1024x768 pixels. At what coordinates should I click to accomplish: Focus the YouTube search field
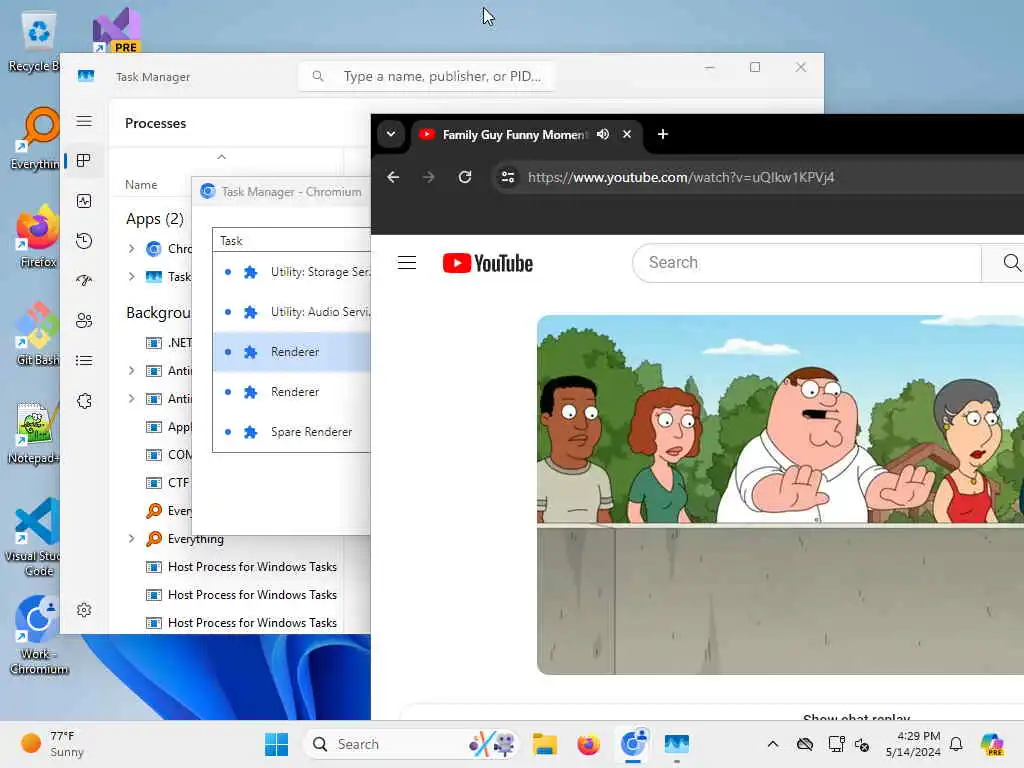tap(807, 263)
